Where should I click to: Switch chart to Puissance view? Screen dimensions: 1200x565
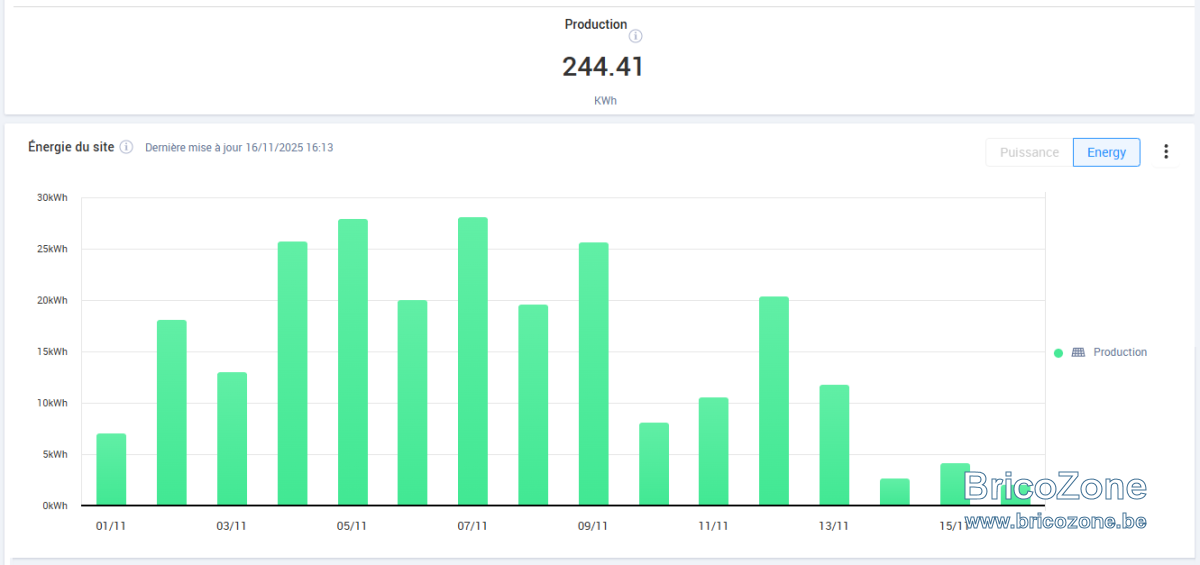coord(1029,152)
